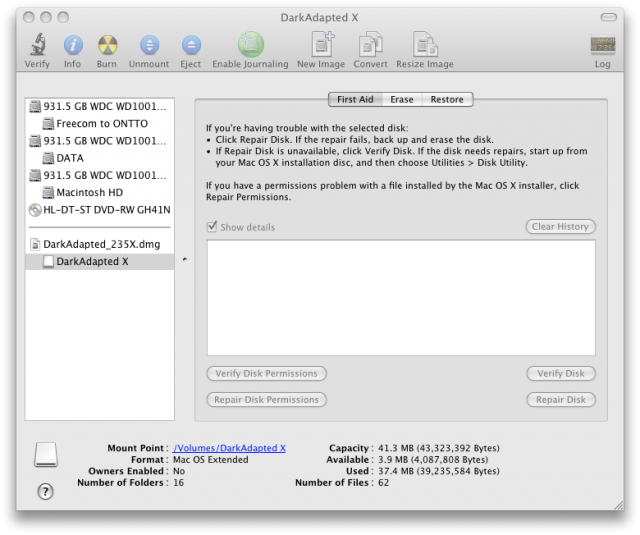
Task: Click the Burn radiation icon
Action: pyautogui.click(x=107, y=45)
